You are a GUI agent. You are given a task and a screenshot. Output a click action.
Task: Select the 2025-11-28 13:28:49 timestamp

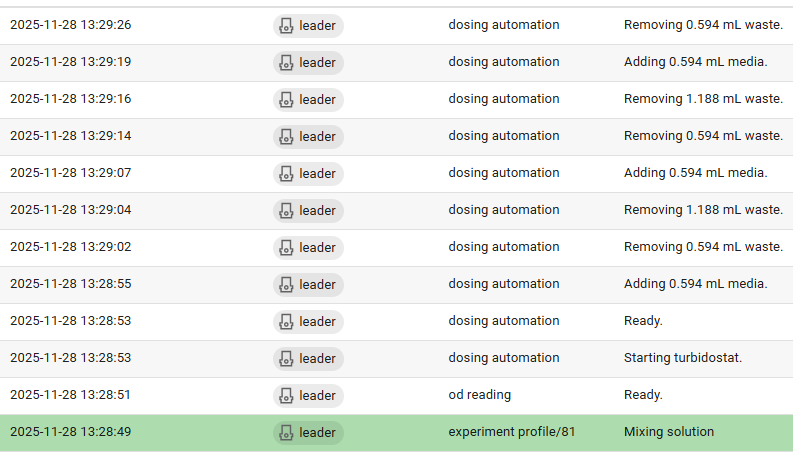coord(70,432)
